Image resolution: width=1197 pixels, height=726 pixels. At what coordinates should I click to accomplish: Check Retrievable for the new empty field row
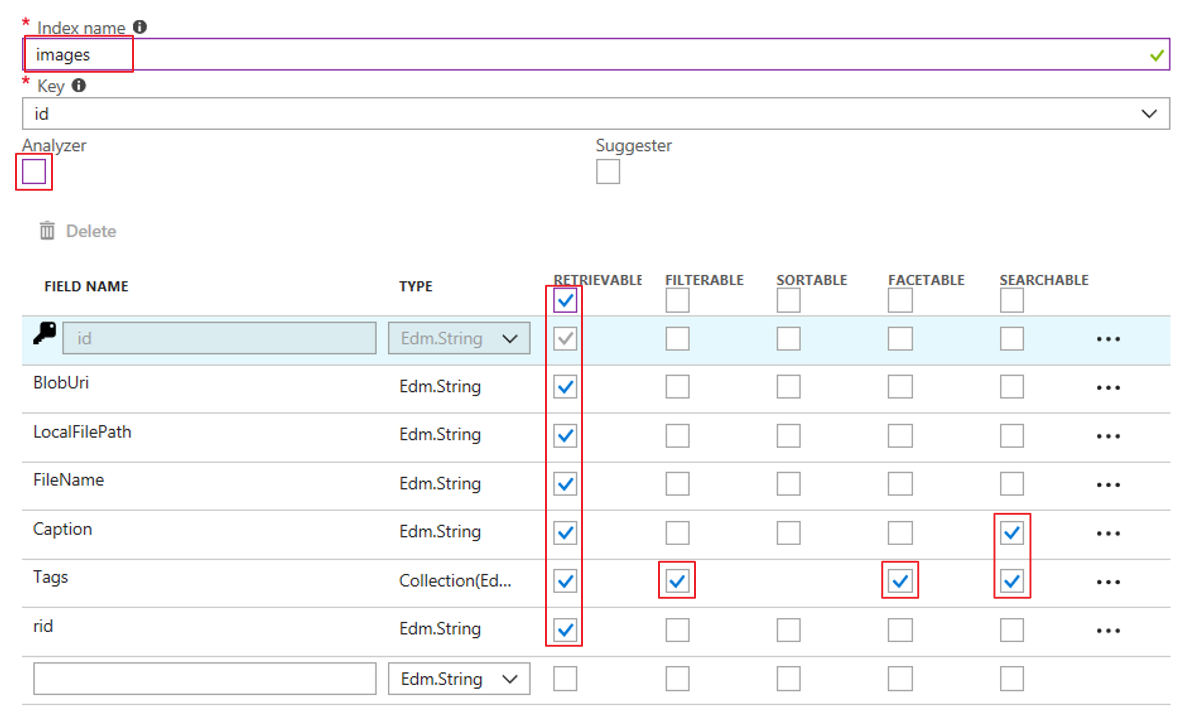[x=565, y=679]
